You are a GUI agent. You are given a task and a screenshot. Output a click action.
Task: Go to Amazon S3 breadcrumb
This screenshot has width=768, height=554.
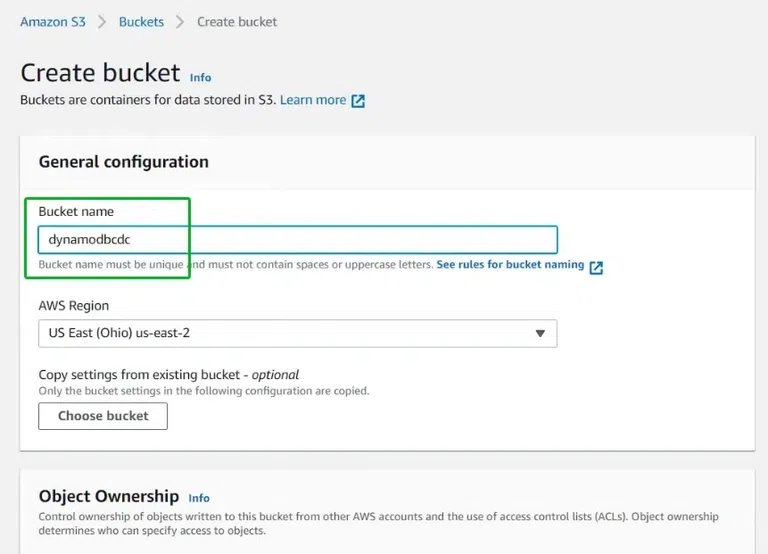coord(52,21)
